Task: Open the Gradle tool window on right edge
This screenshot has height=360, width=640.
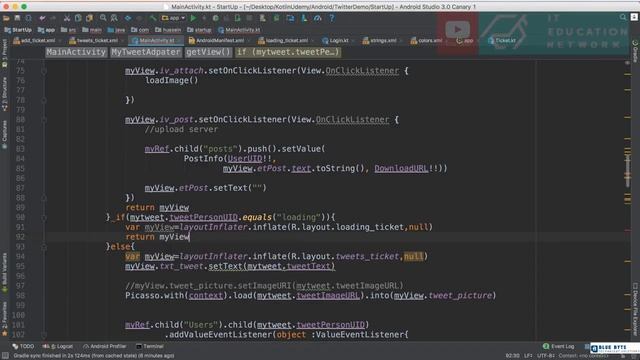Action: pyautogui.click(x=635, y=51)
